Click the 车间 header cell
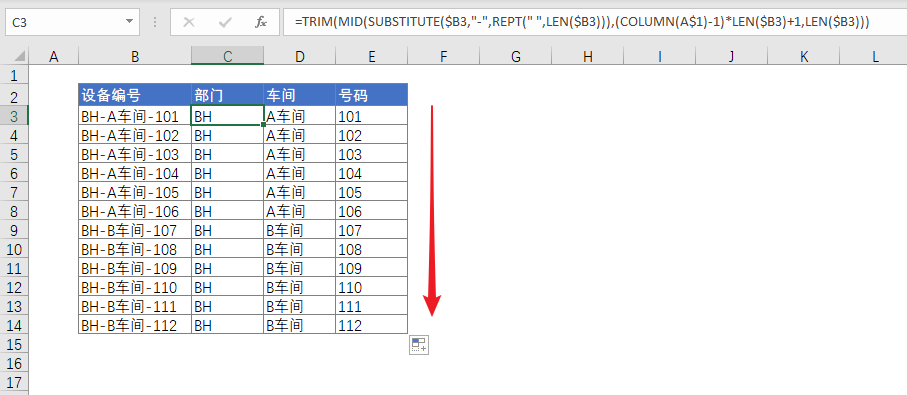Viewport: 907px width, 395px height. click(299, 94)
